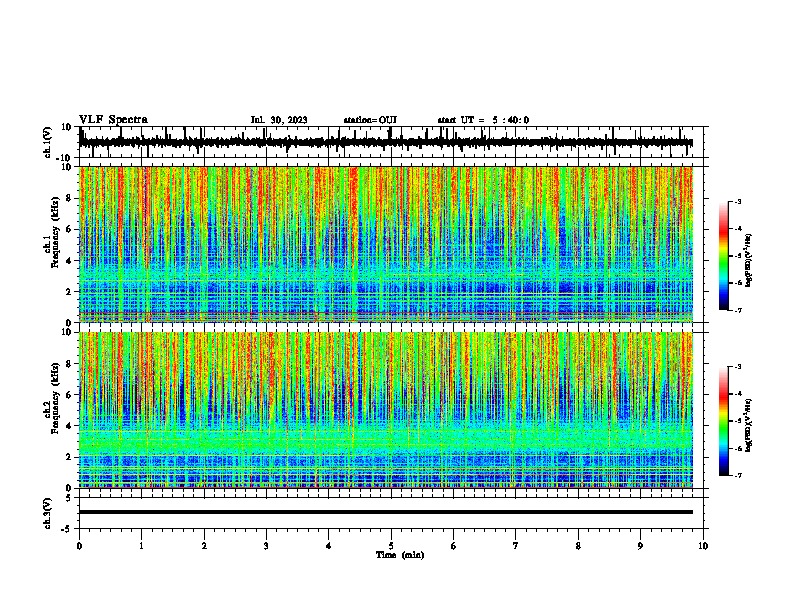Image resolution: width=792 pixels, height=612 pixels.
Task: Click the ch.1 voltage waveform trace
Action: (386, 142)
